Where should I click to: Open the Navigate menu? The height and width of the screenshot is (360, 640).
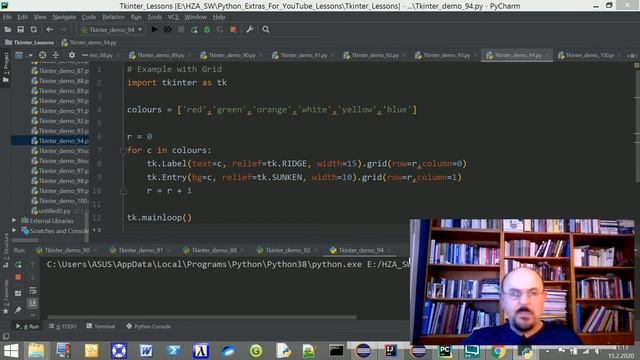pyautogui.click(x=64, y=17)
